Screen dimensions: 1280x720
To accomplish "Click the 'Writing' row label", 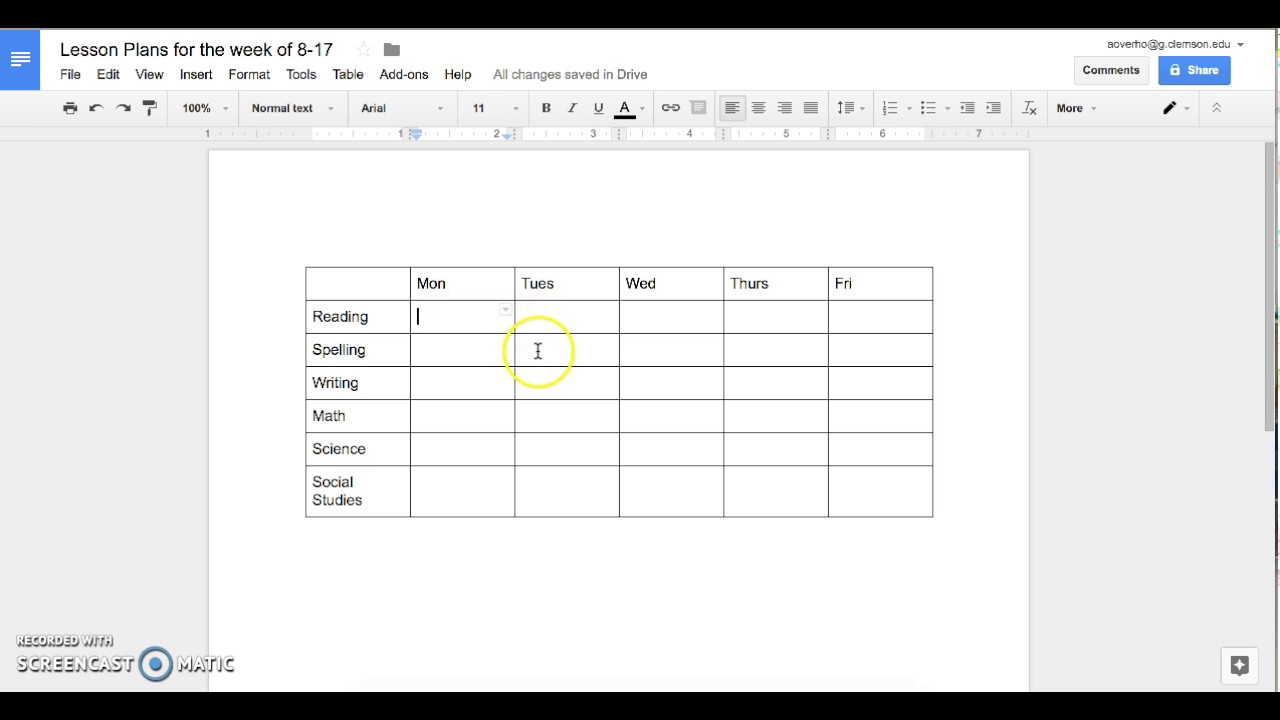I will point(335,383).
